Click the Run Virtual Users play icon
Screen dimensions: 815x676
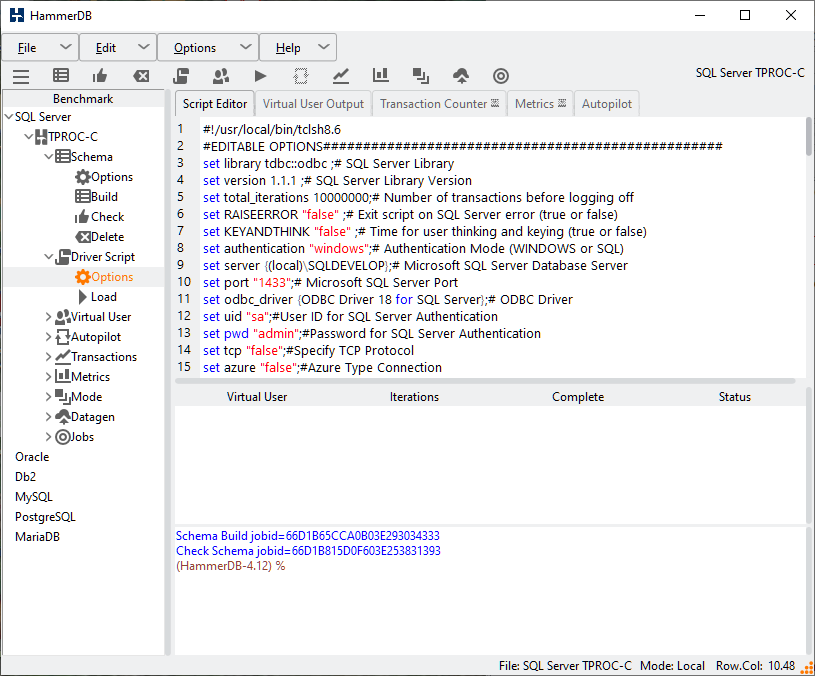[260, 76]
